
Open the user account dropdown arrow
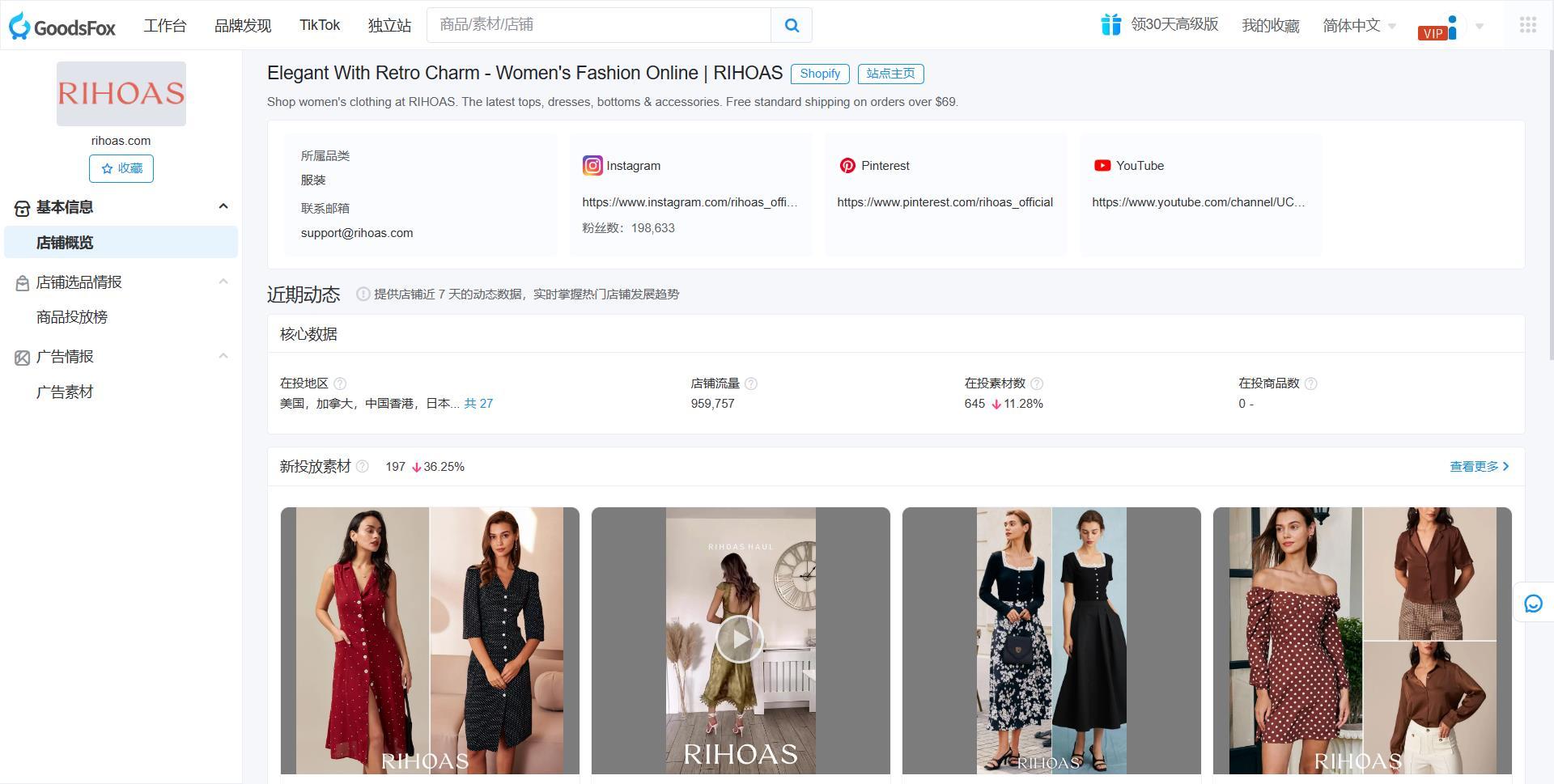1480,25
